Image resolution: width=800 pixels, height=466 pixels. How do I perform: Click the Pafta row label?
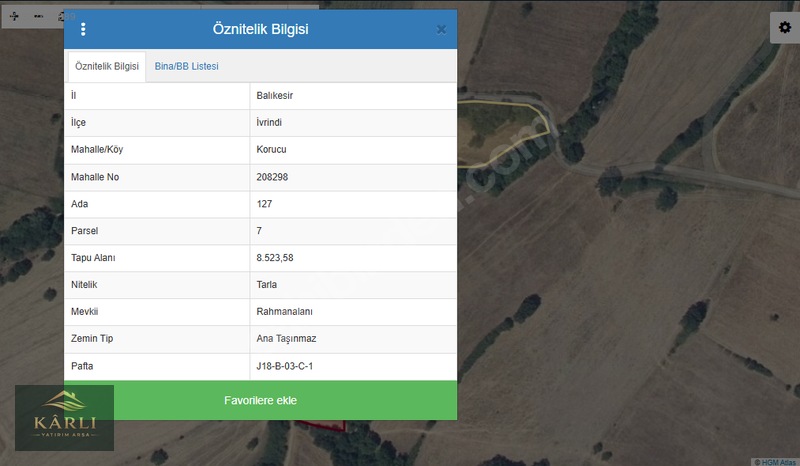tap(82, 366)
